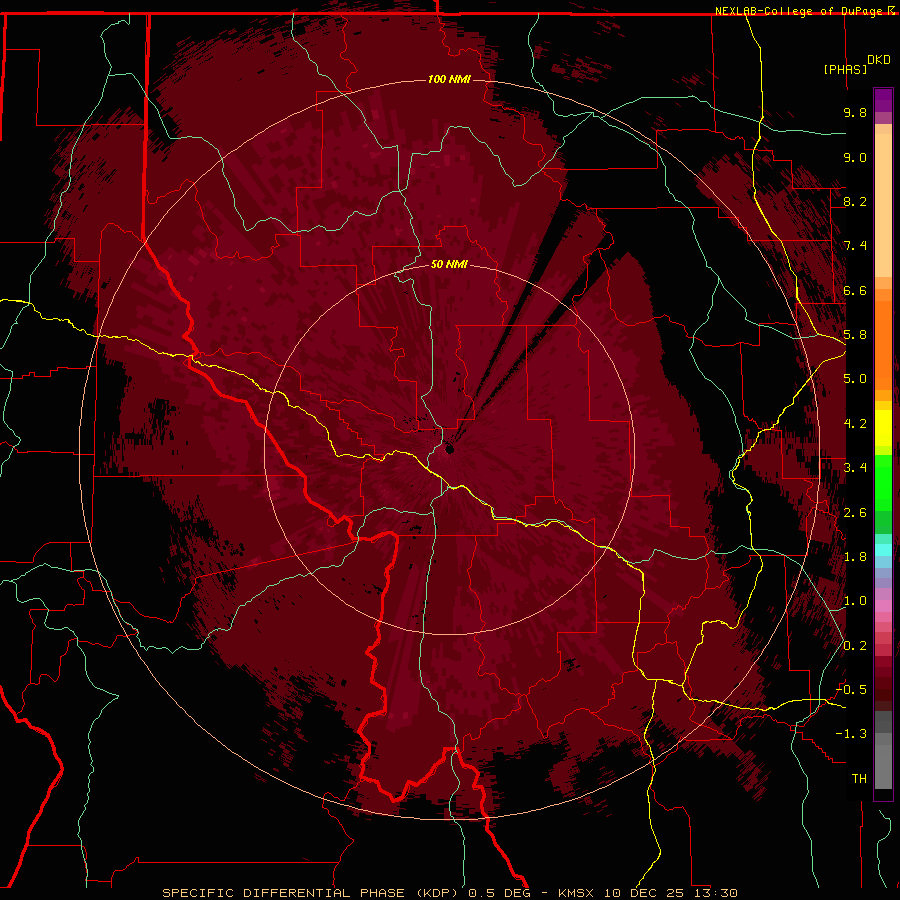Click the 8.2 value on the color scale
The width and height of the screenshot is (900, 900).
click(x=855, y=201)
